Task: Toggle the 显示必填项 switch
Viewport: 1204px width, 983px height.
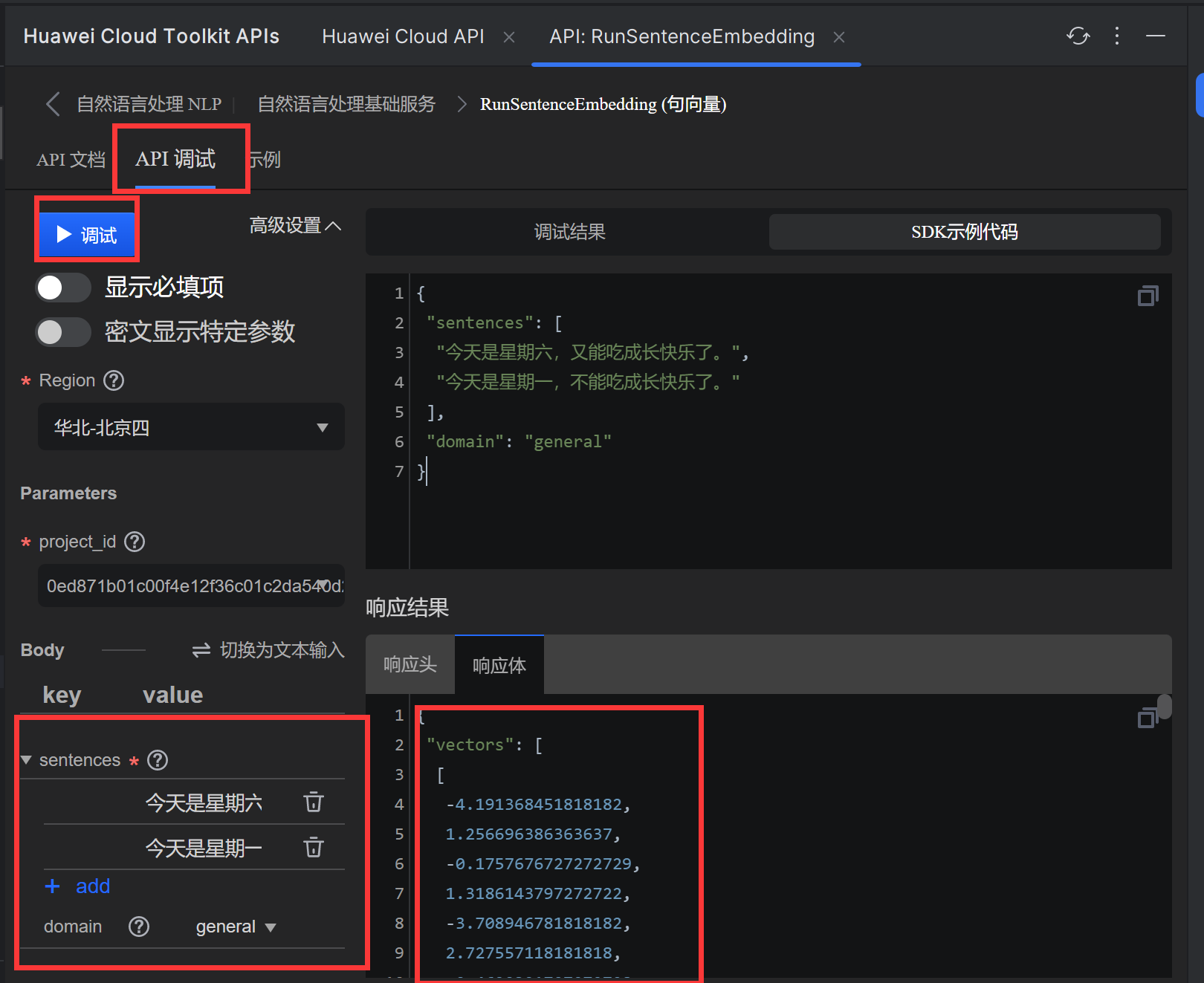Action: [63, 288]
